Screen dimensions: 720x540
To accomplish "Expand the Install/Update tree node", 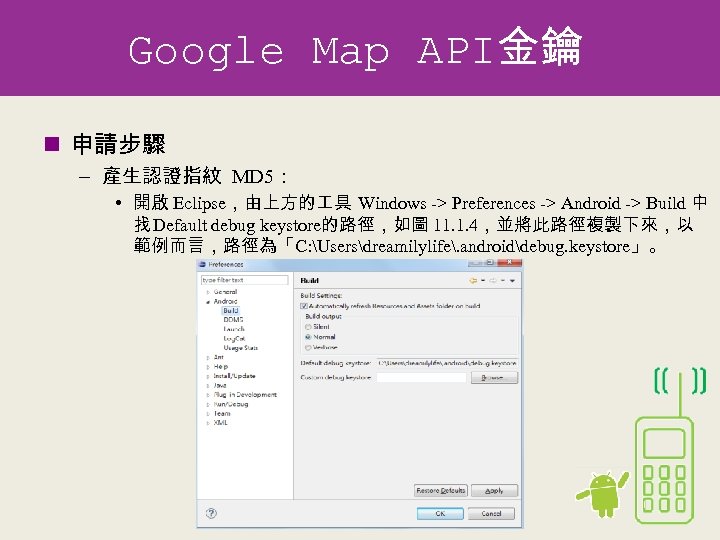I will (x=208, y=376).
